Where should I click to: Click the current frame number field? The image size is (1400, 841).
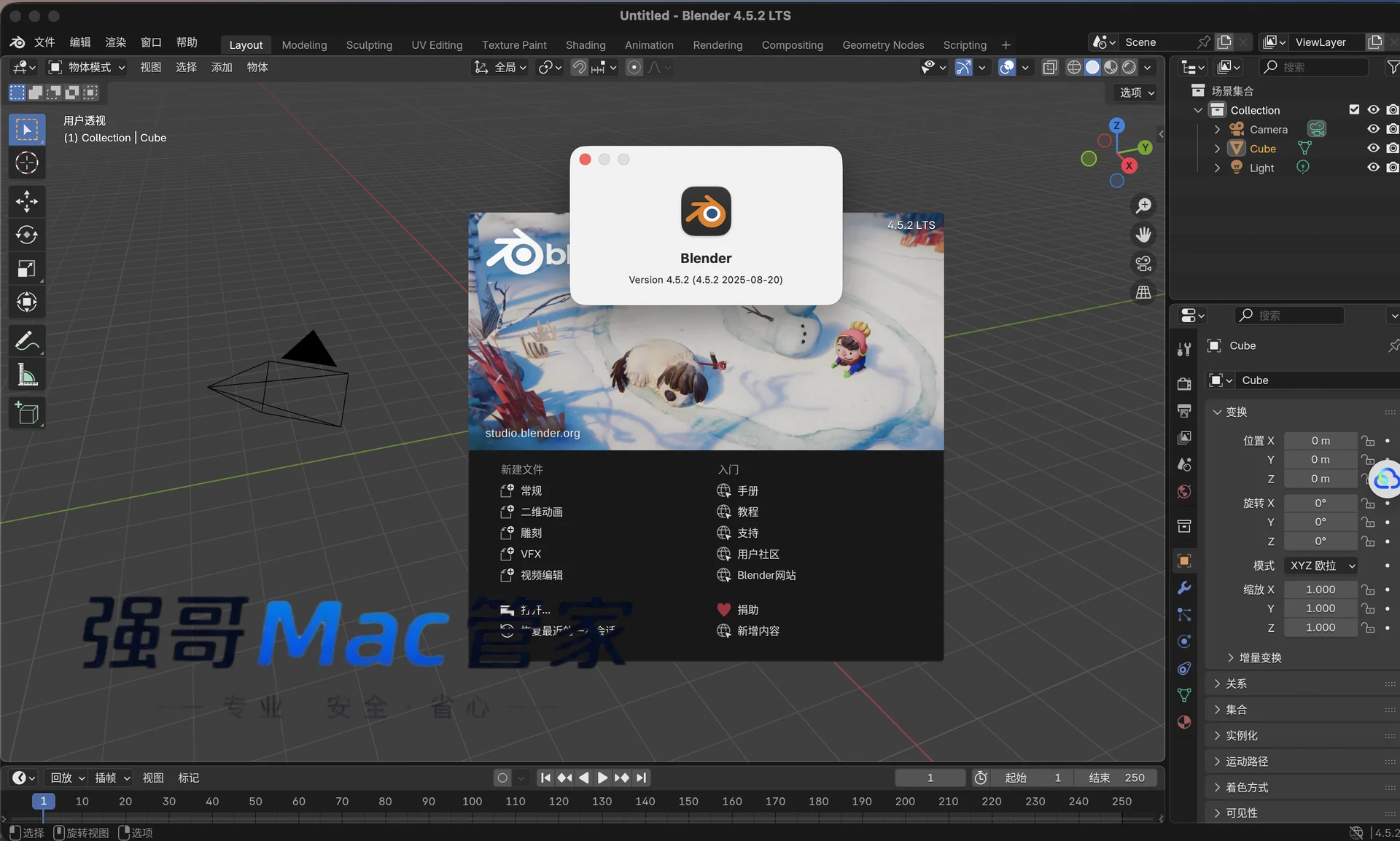930,778
